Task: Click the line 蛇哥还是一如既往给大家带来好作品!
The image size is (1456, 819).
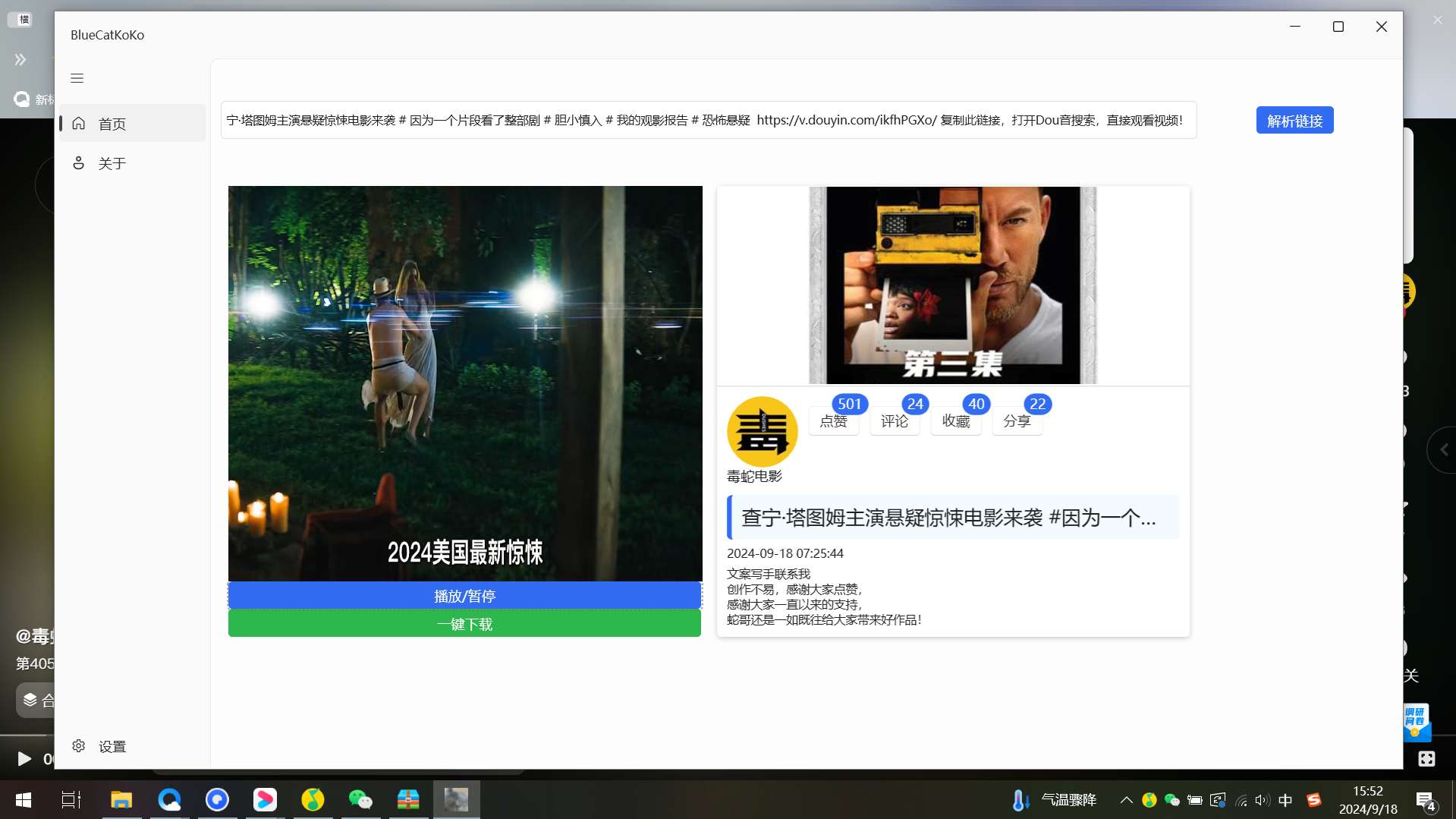Action: [824, 619]
